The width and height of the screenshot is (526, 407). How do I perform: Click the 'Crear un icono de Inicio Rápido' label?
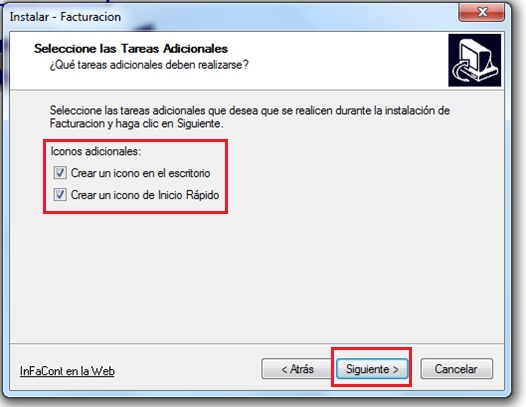pos(145,195)
